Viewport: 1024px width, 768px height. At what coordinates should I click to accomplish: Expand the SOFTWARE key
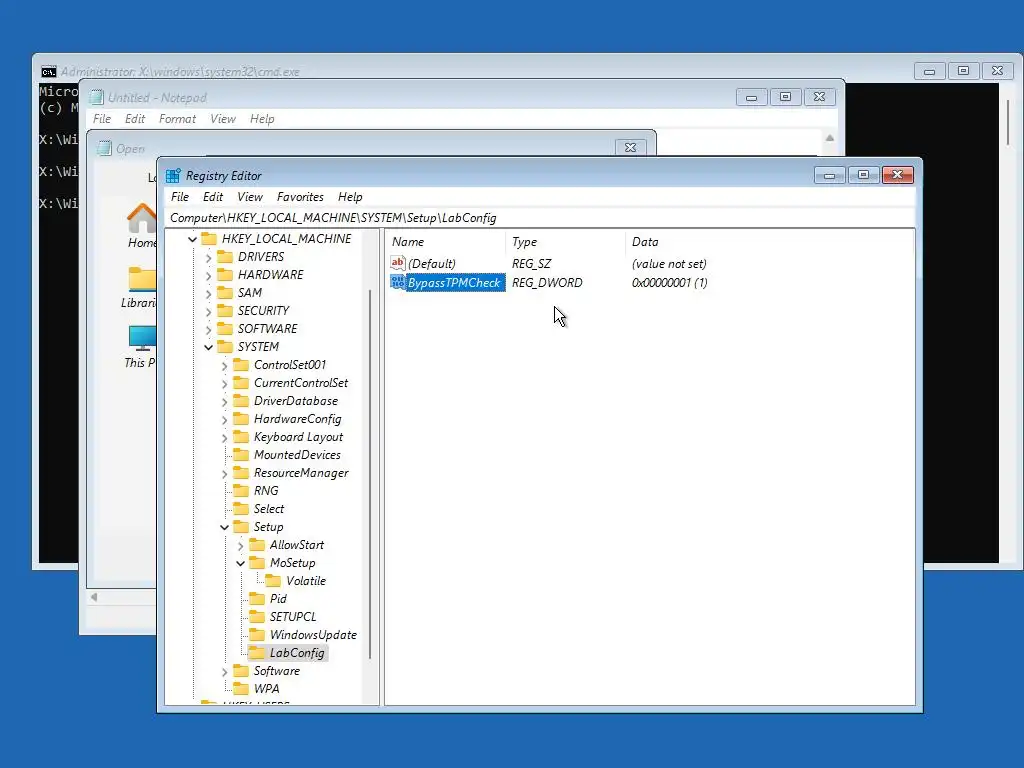[x=208, y=329]
